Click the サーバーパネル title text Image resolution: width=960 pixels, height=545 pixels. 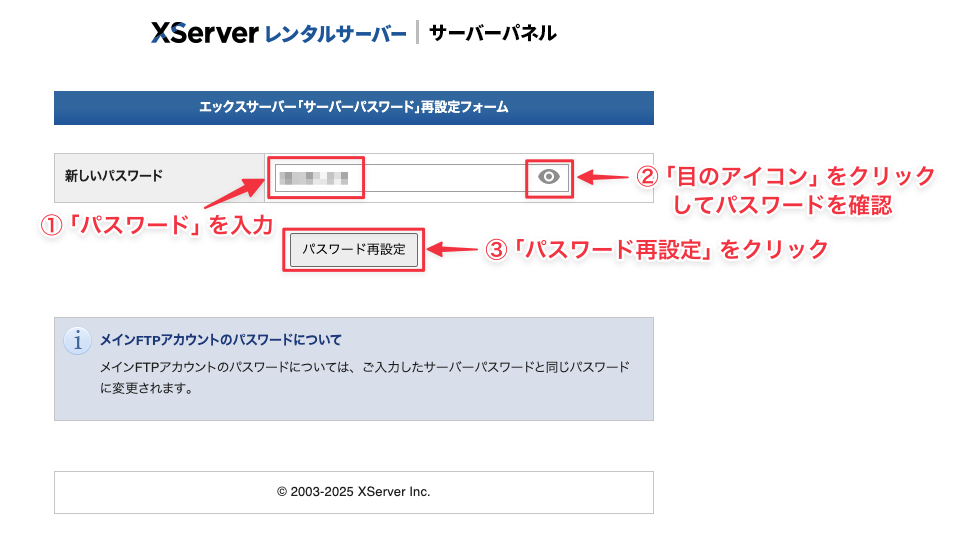point(492,33)
